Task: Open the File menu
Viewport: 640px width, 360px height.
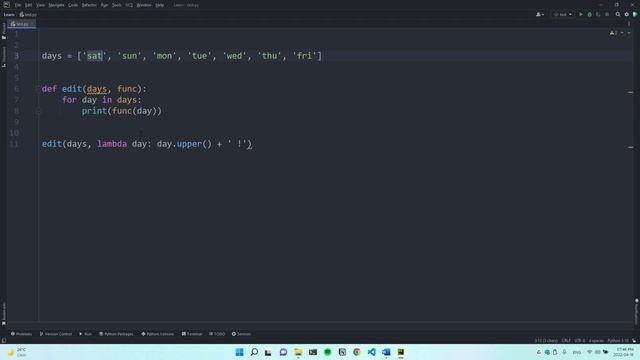Action: pyautogui.click(x=18, y=5)
